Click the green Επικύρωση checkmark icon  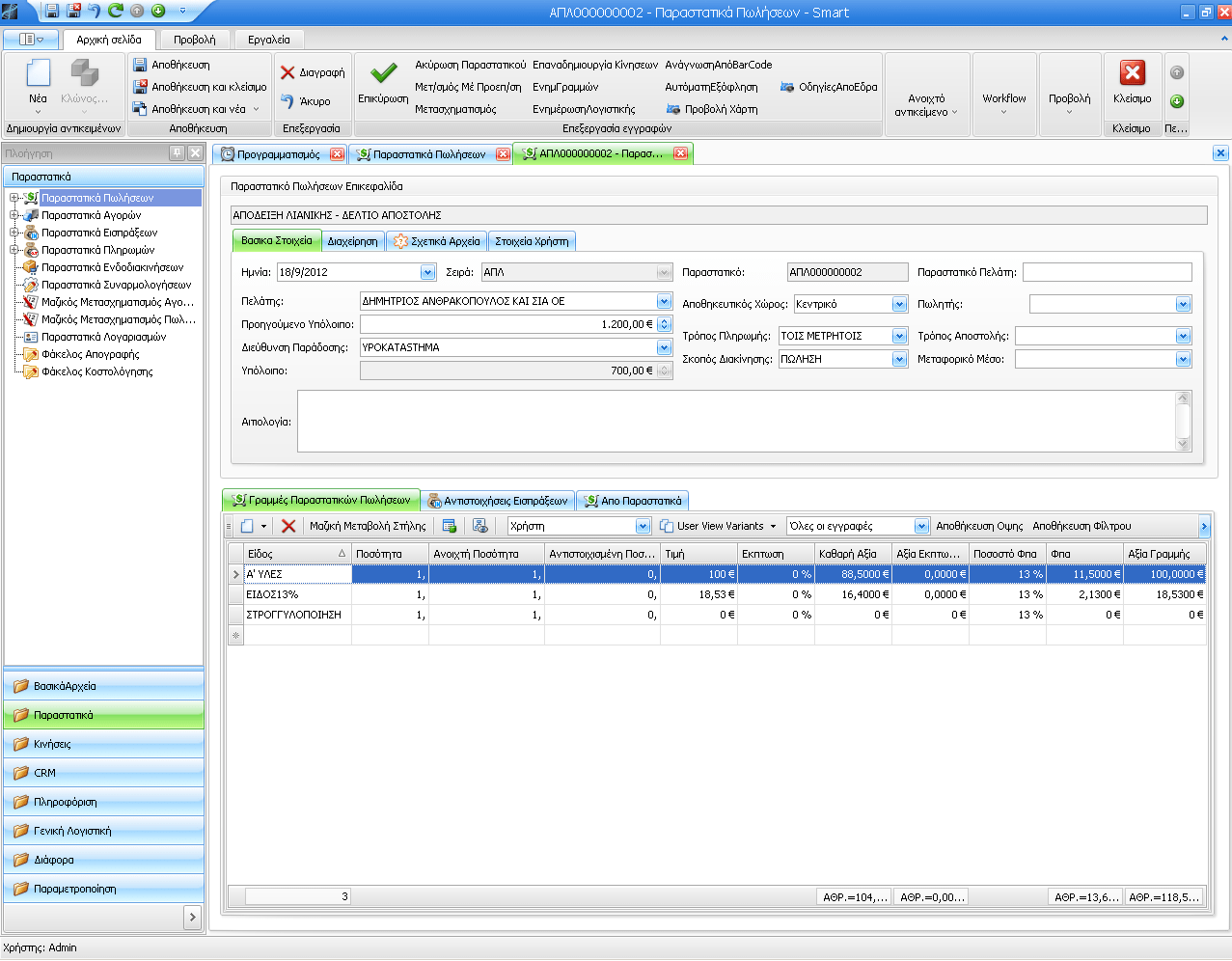click(x=384, y=74)
